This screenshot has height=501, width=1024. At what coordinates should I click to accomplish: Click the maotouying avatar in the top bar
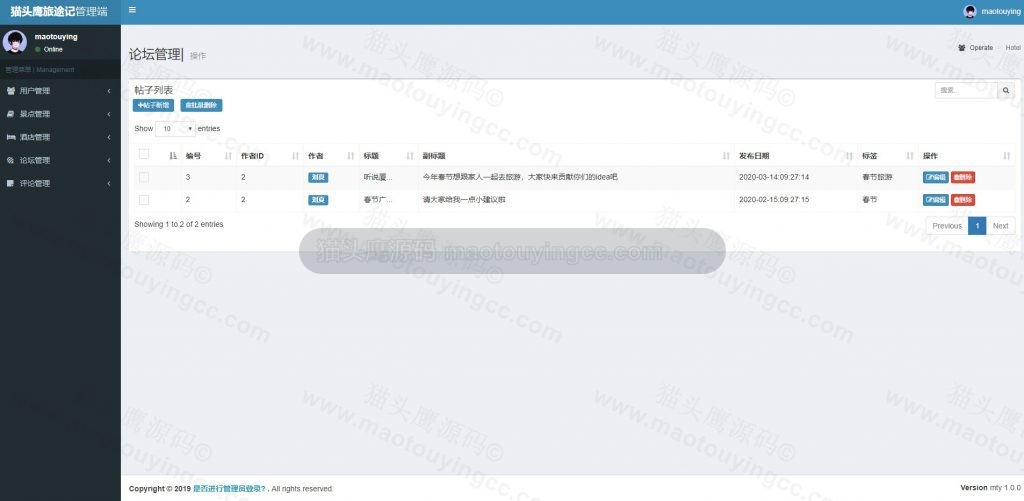pos(970,12)
